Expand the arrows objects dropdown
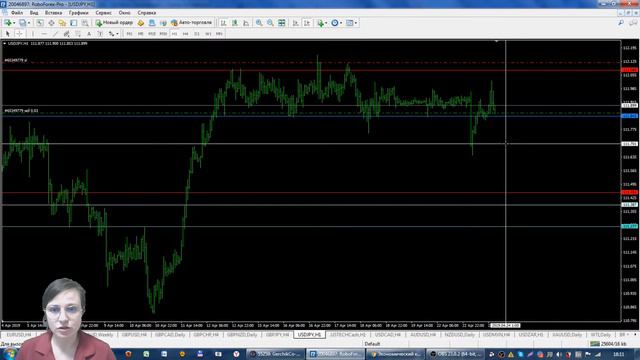640x360 pixels. pyautogui.click(x=118, y=33)
